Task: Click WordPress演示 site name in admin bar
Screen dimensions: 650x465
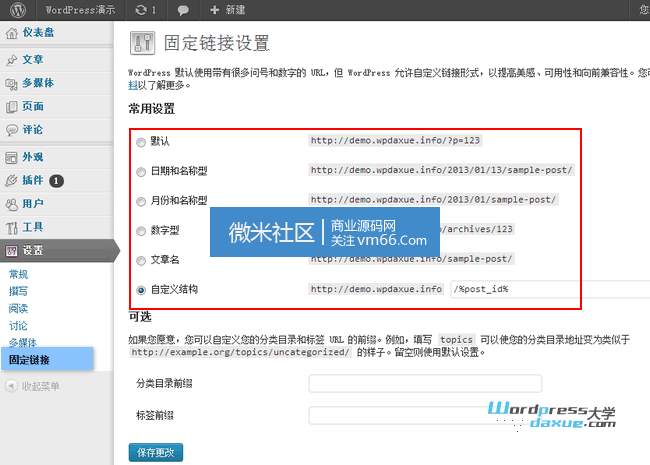Action: pos(80,10)
